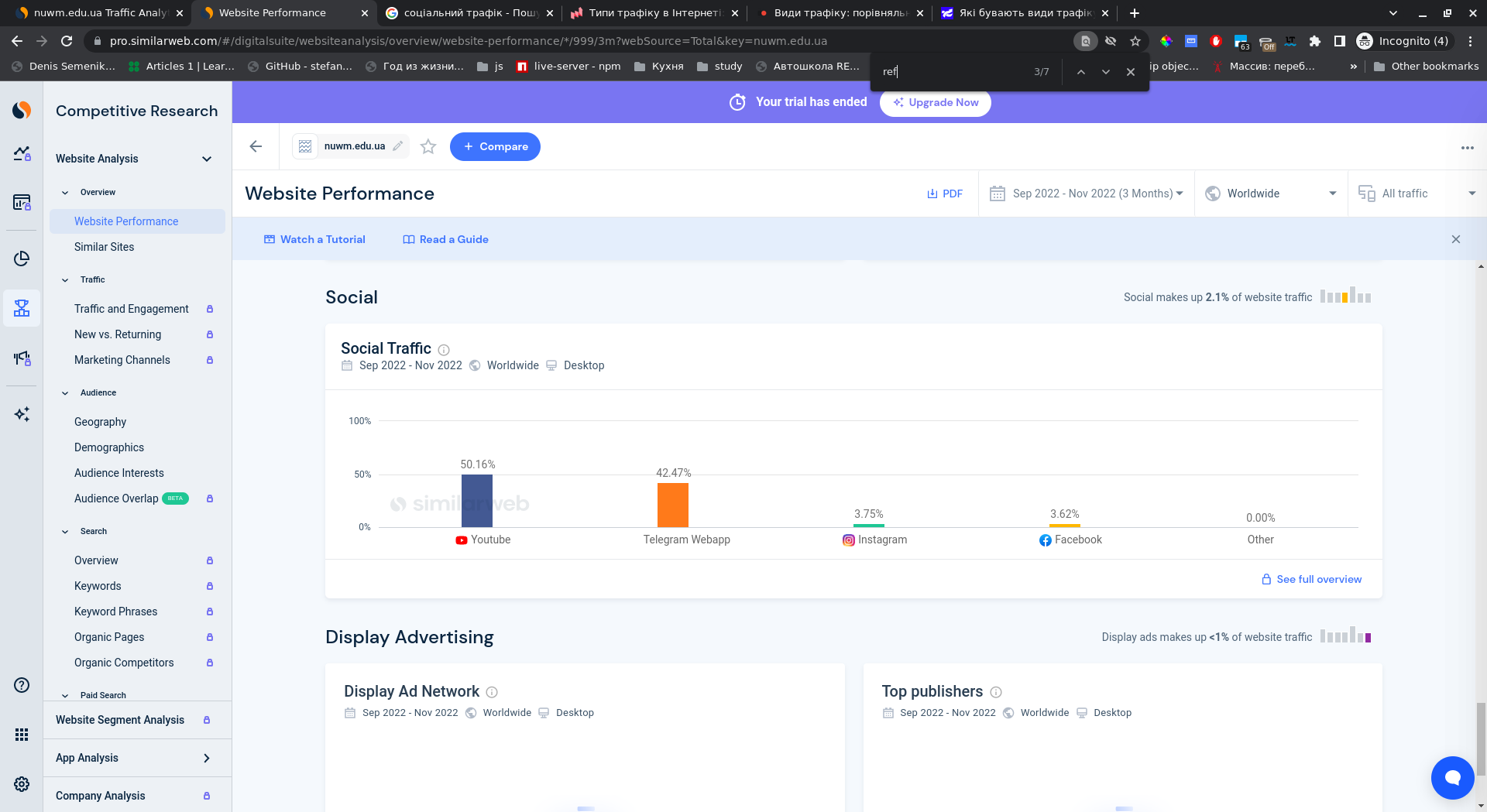Click the three-dot more options icon
The width and height of the screenshot is (1487, 812).
[x=1467, y=147]
